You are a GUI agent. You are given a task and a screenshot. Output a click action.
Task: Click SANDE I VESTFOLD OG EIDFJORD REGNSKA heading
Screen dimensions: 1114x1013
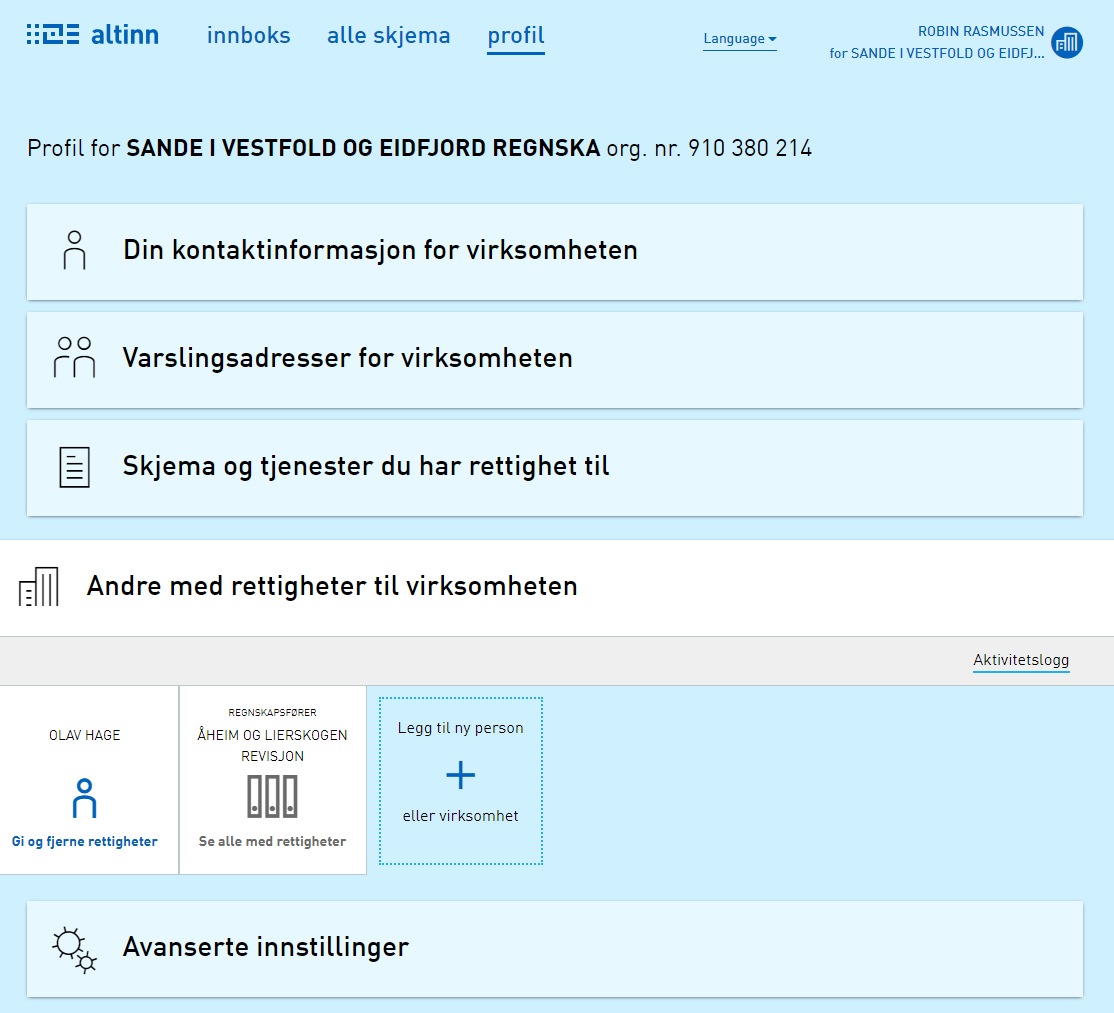pyautogui.click(x=363, y=148)
